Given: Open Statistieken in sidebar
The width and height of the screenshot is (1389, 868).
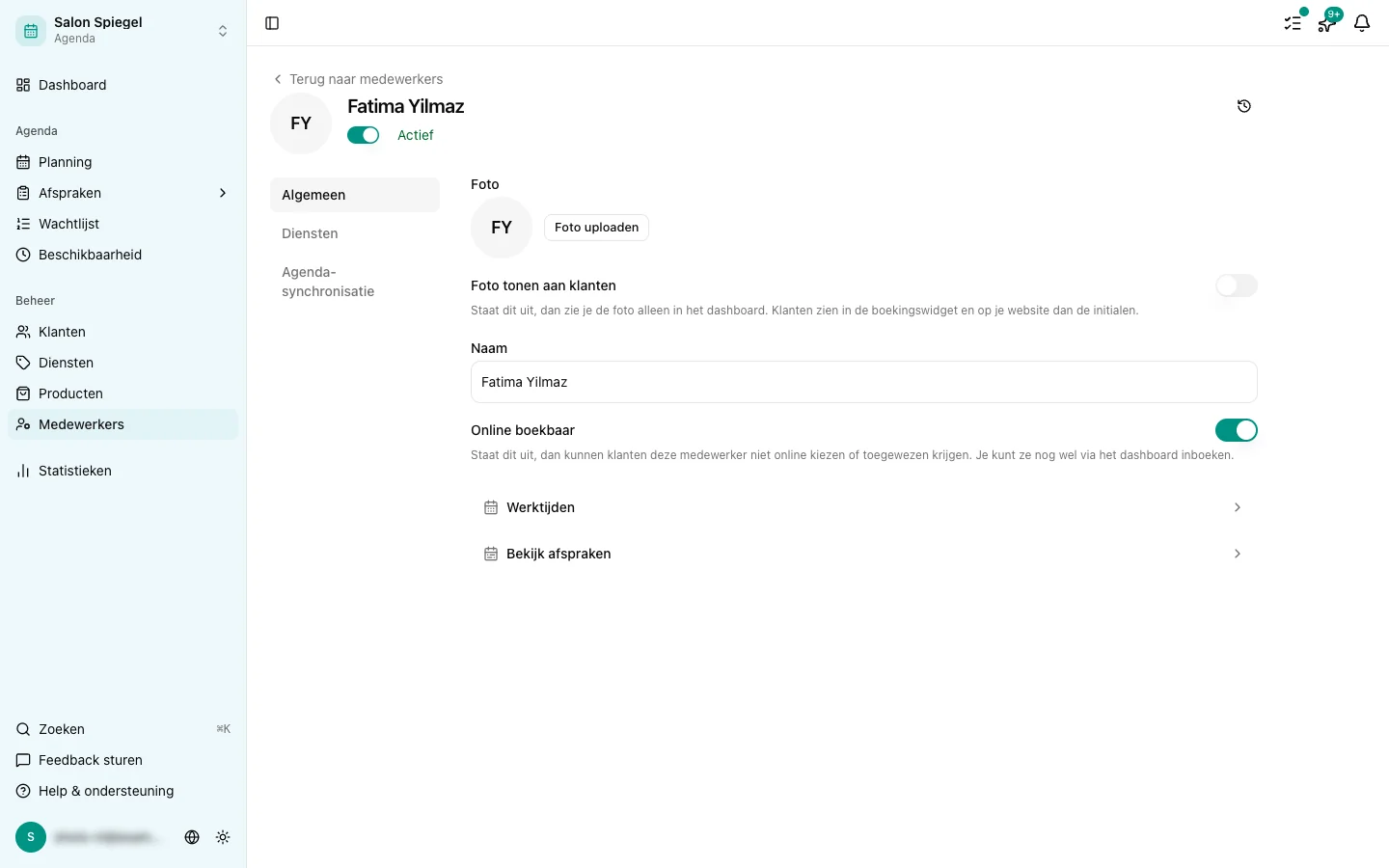Looking at the screenshot, I should pos(123,471).
